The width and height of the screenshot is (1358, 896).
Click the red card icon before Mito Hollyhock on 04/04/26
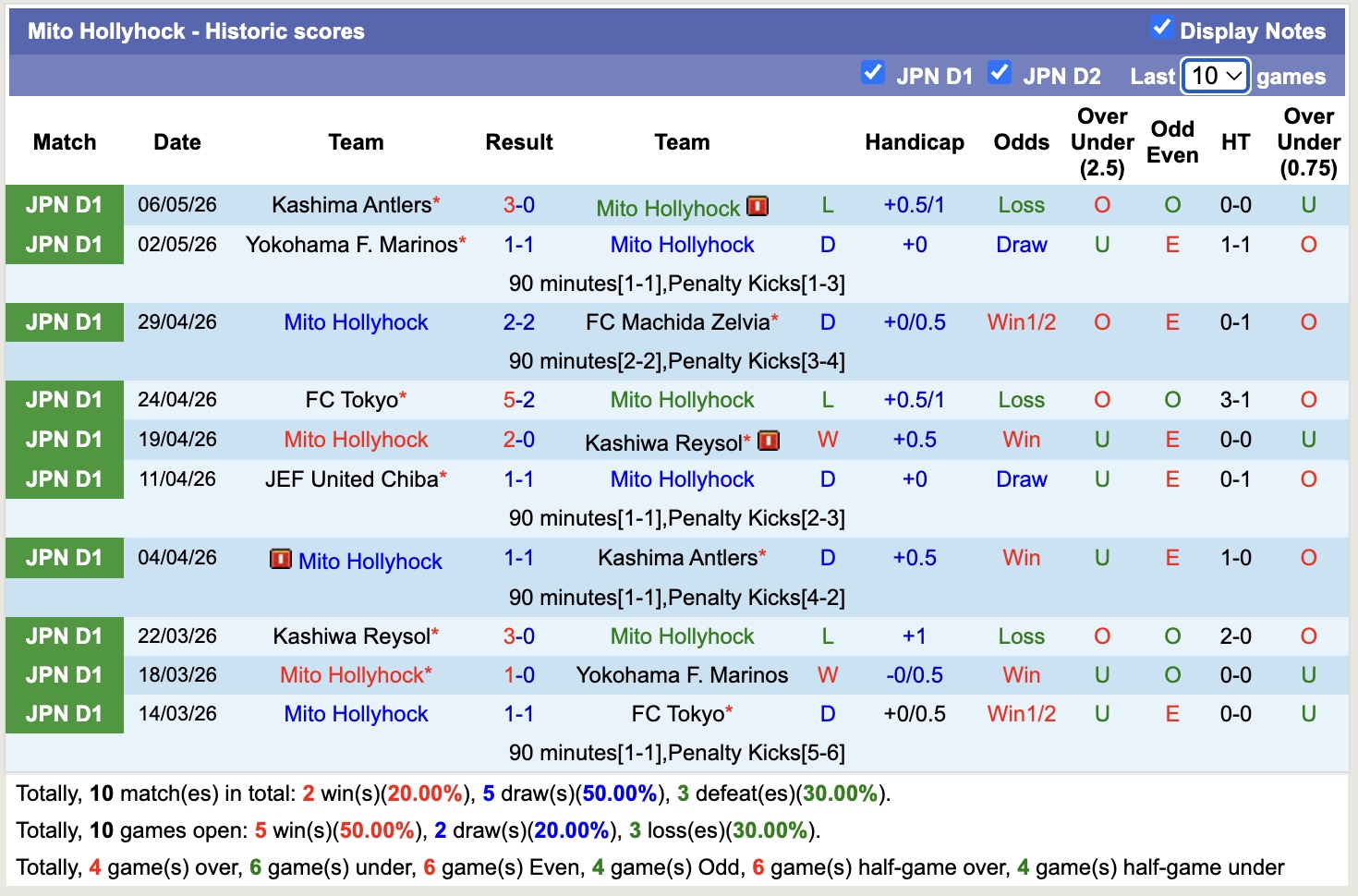pos(281,559)
